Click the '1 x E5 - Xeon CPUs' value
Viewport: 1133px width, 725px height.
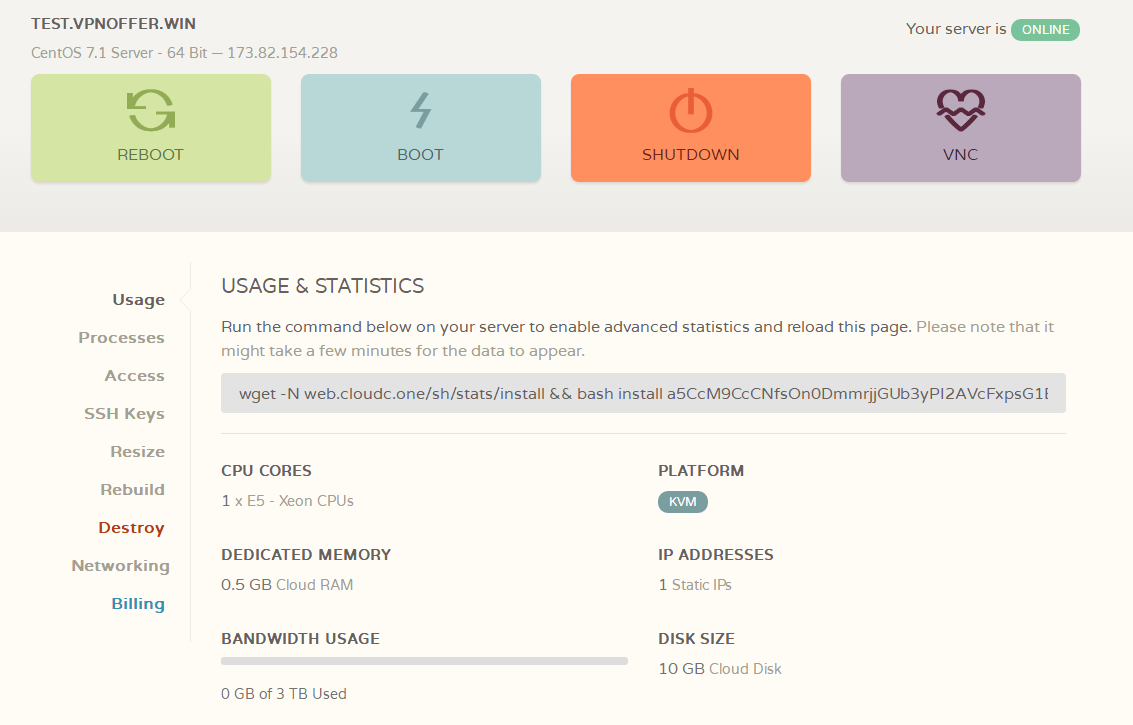(288, 501)
